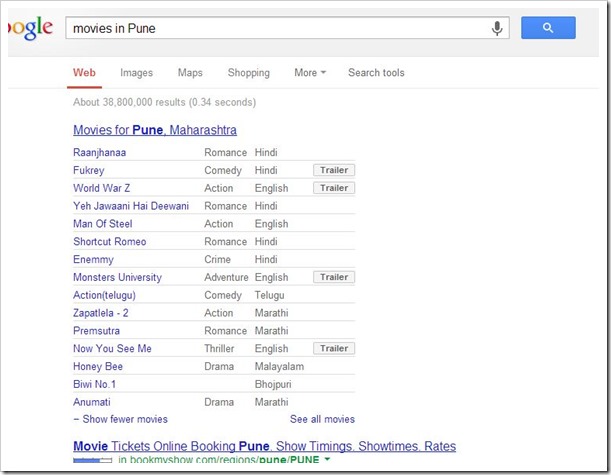Select the Man Of Steel movie link

pos(102,224)
